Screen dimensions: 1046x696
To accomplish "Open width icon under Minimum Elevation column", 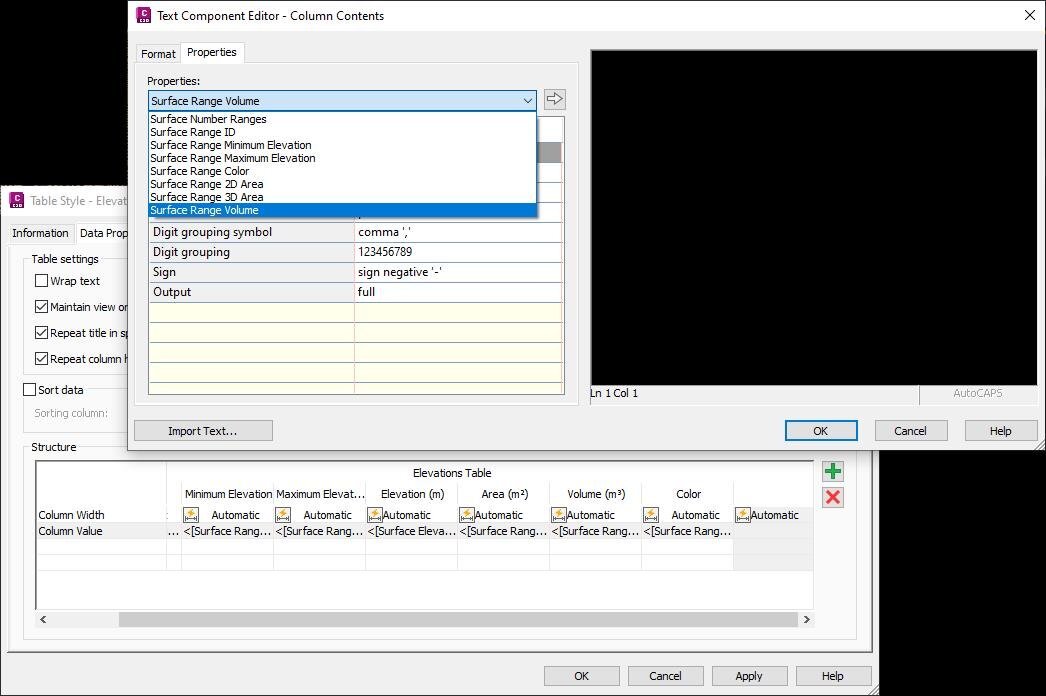I will pos(191,514).
